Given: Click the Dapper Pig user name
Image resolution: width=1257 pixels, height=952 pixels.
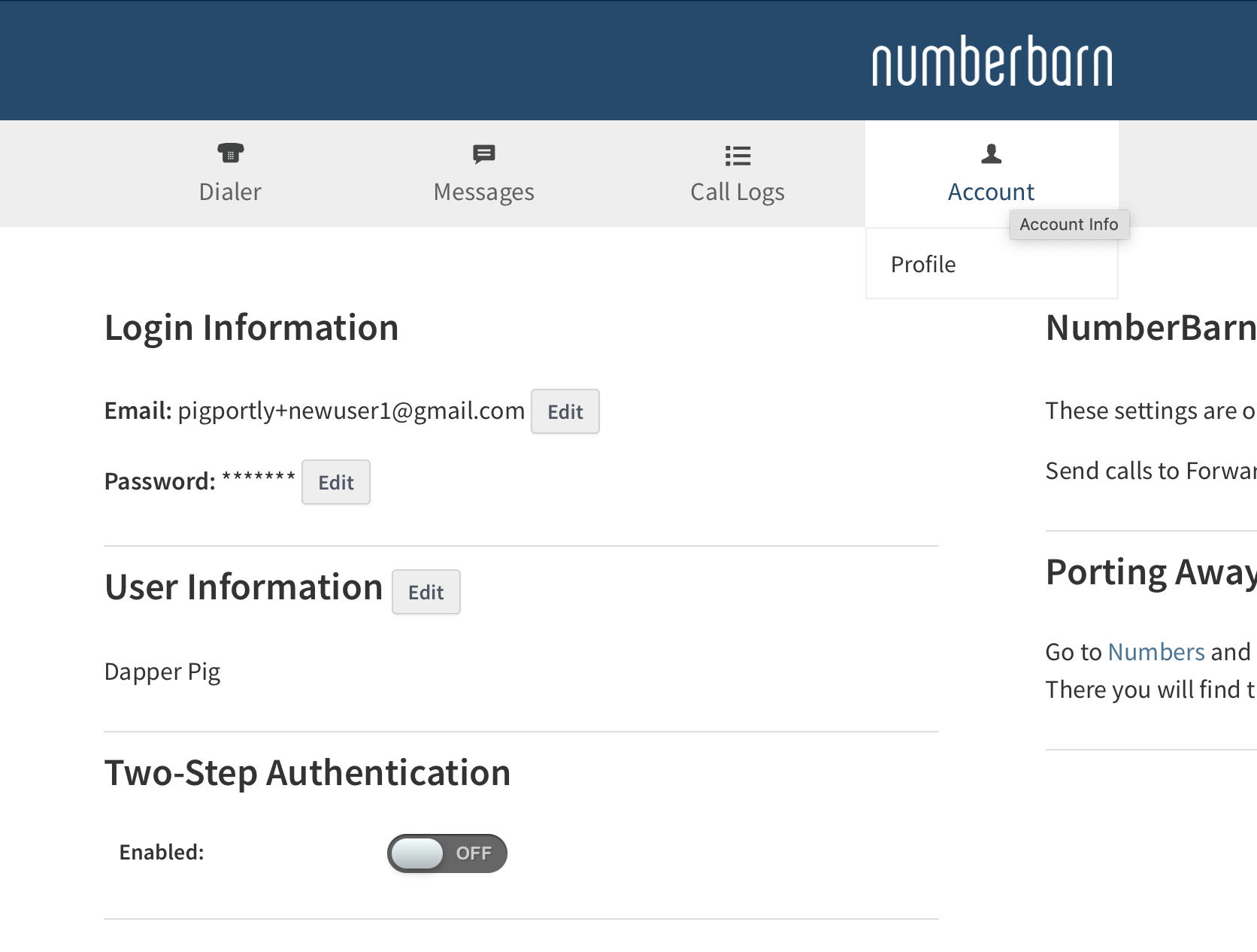Looking at the screenshot, I should coord(162,672).
